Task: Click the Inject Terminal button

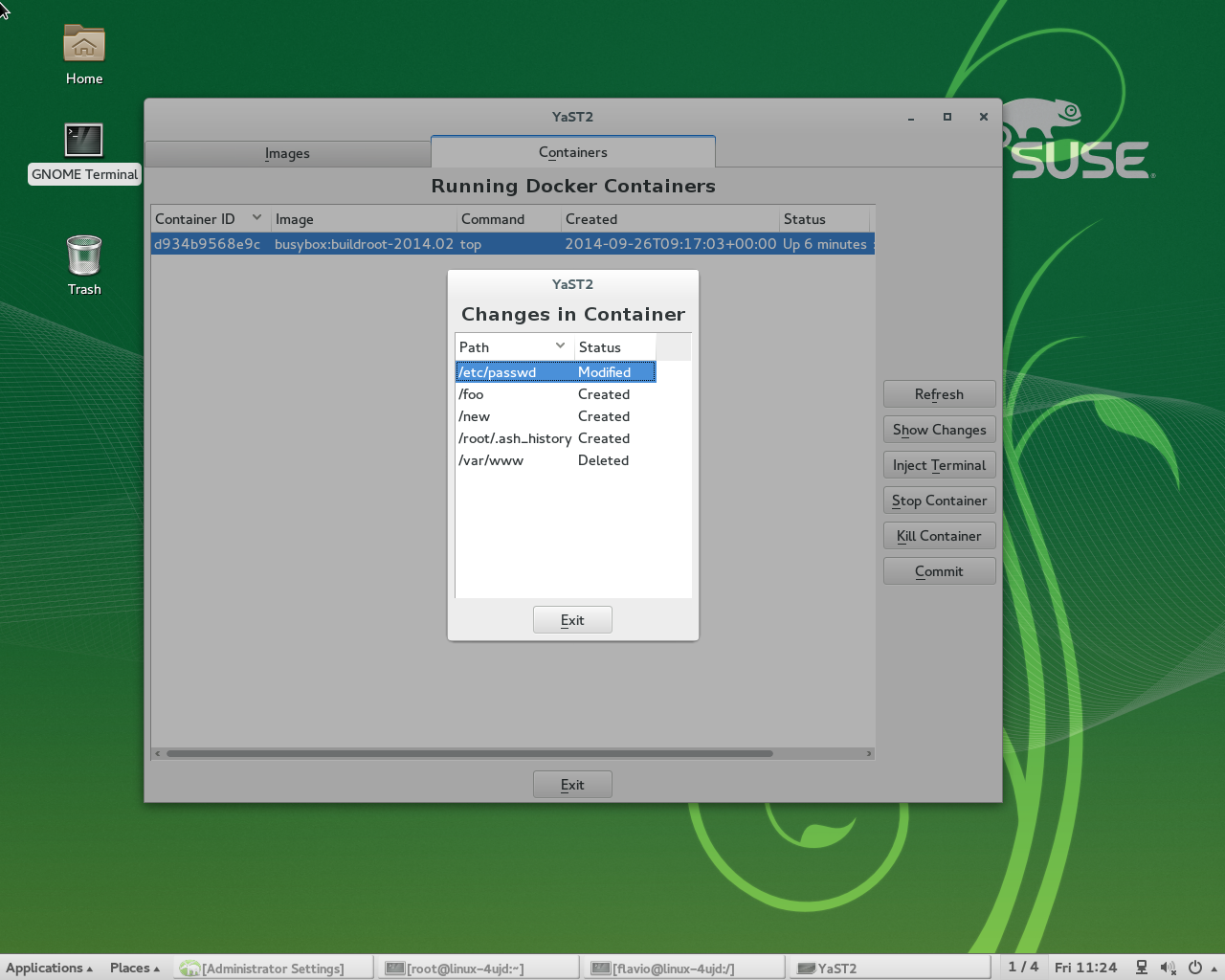Action: (x=939, y=465)
